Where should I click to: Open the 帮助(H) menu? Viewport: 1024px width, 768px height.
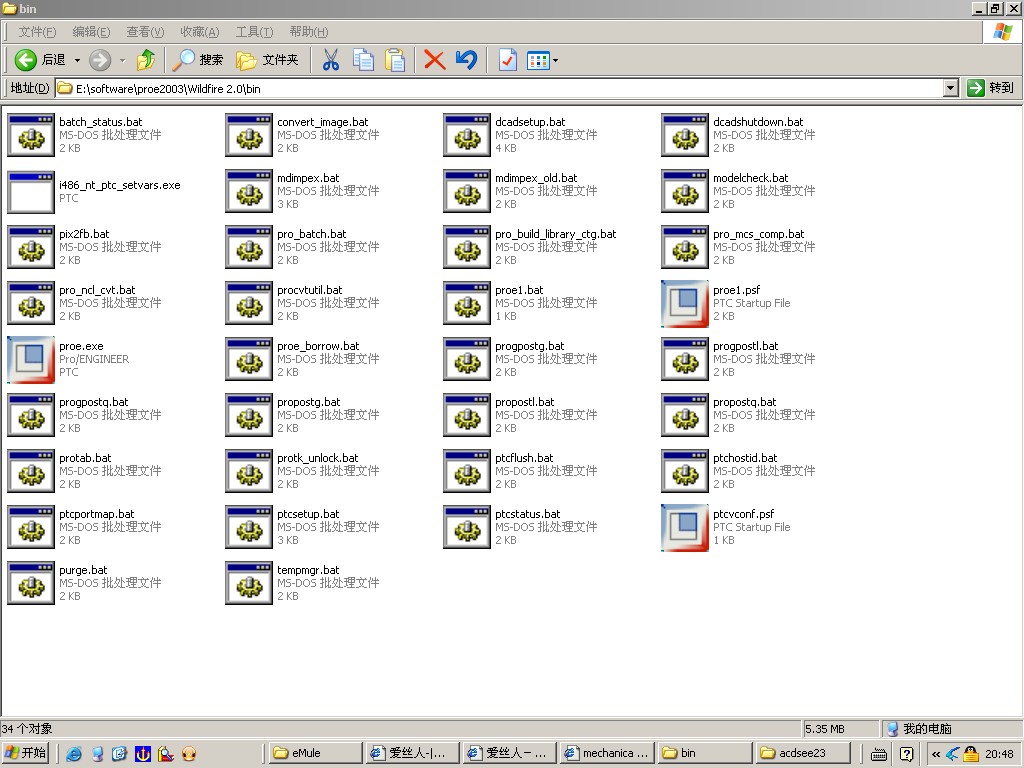[x=309, y=32]
